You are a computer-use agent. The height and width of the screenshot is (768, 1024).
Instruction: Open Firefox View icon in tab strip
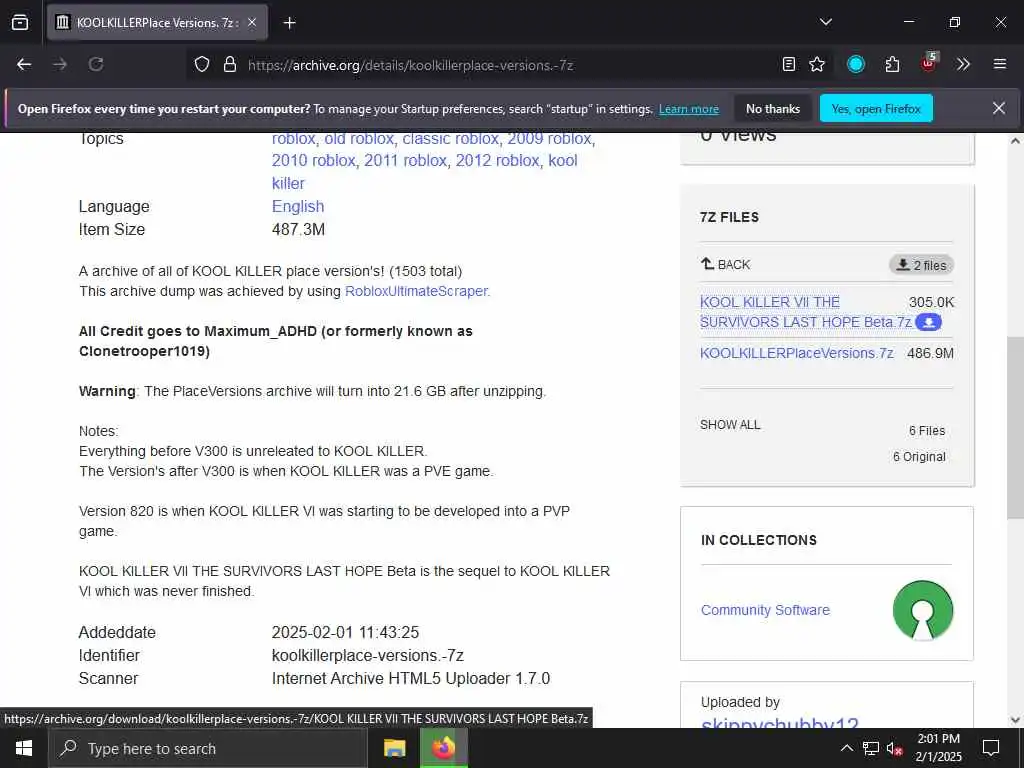20,23
